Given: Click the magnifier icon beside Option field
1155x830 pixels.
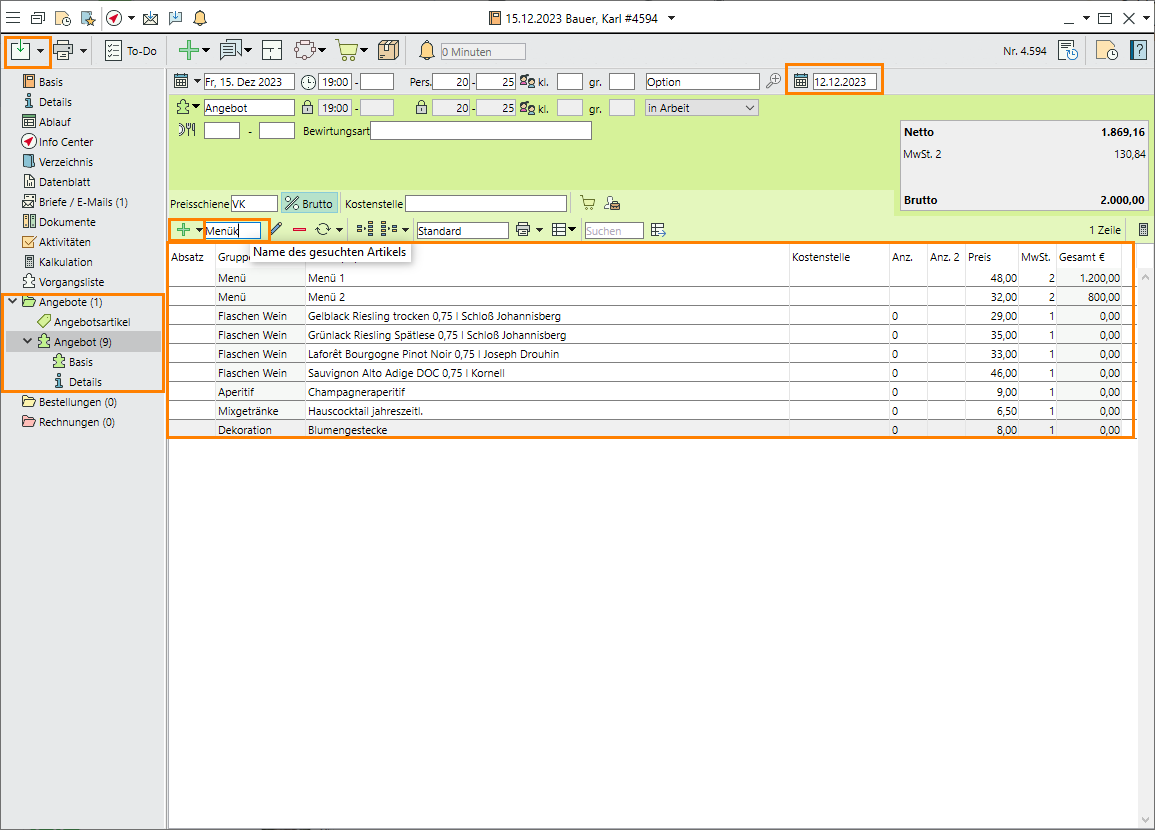Looking at the screenshot, I should coord(773,82).
